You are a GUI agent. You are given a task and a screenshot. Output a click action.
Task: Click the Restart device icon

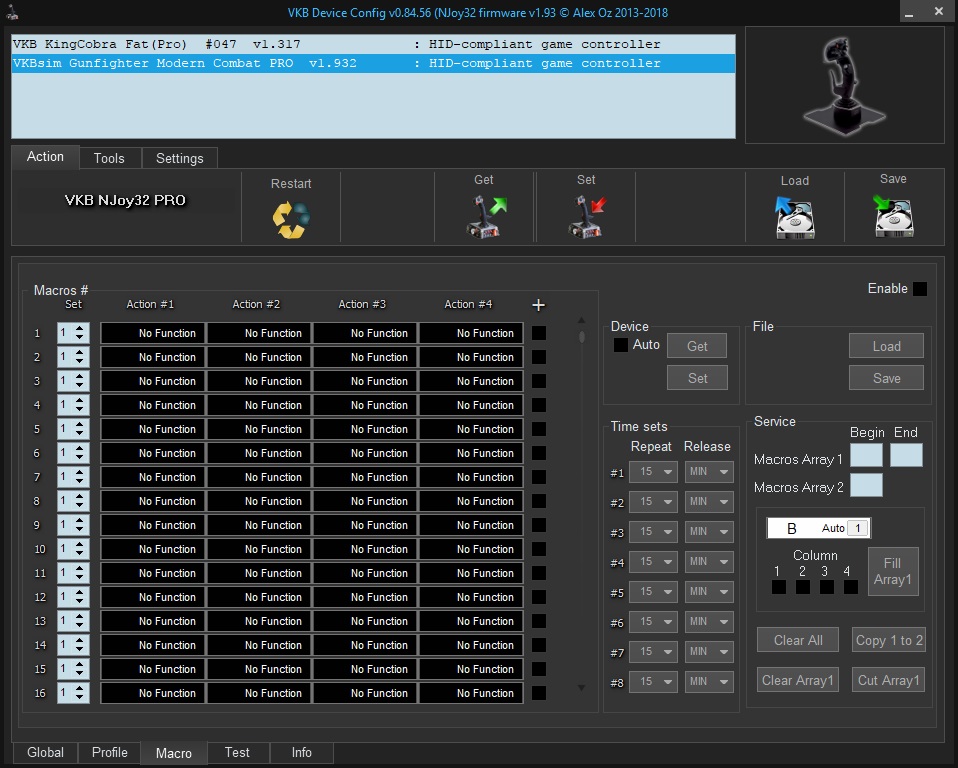(x=291, y=218)
